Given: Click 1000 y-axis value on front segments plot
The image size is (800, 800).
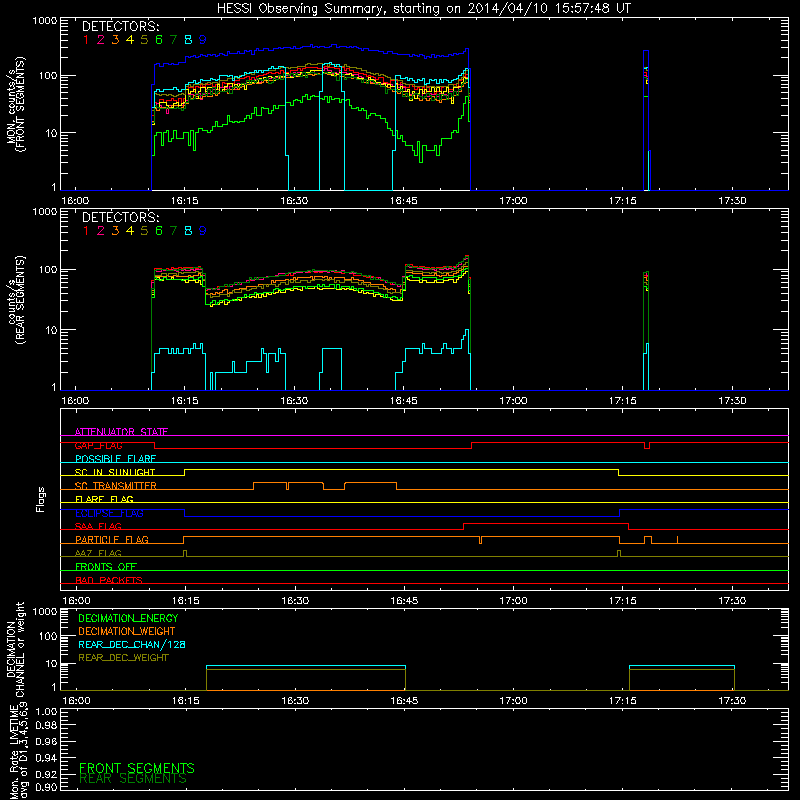Looking at the screenshot, I should click(x=45, y=21).
